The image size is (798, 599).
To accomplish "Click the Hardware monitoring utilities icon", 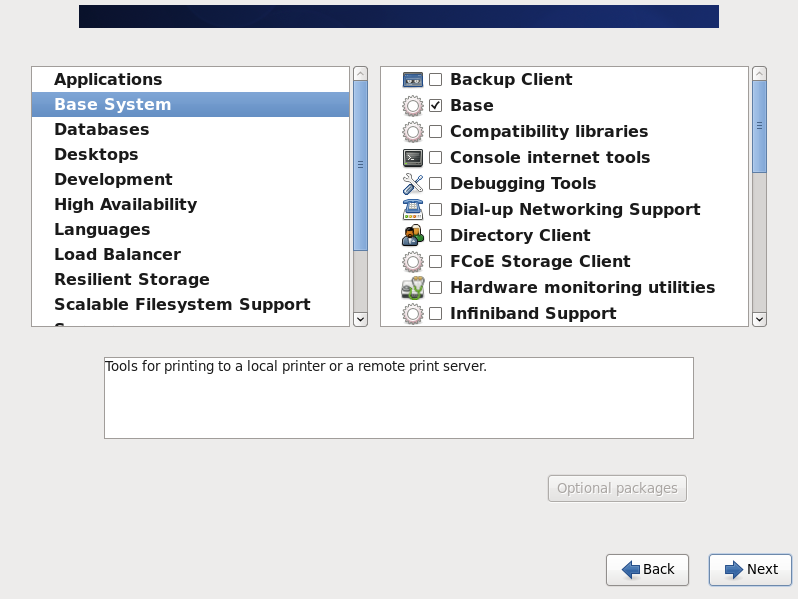I will point(413,288).
